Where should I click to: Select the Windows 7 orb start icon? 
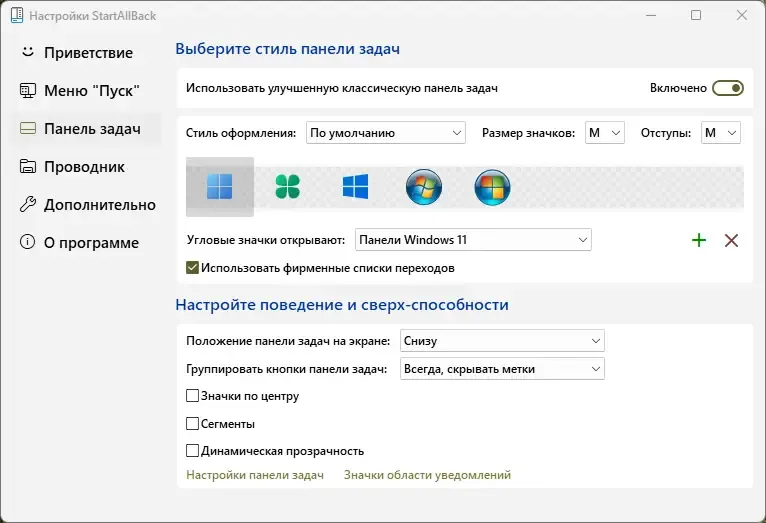coord(424,187)
